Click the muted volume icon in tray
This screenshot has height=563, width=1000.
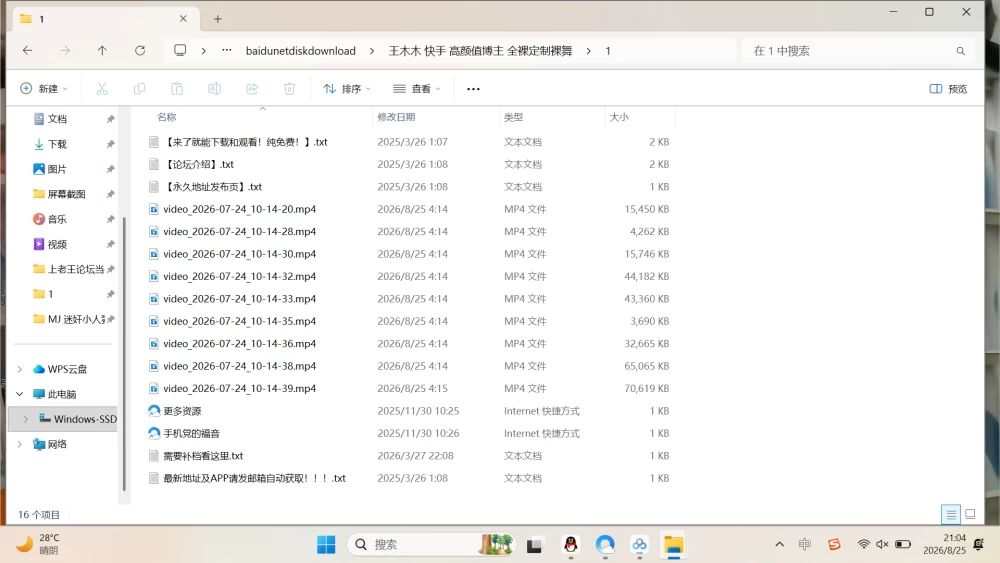(x=882, y=544)
